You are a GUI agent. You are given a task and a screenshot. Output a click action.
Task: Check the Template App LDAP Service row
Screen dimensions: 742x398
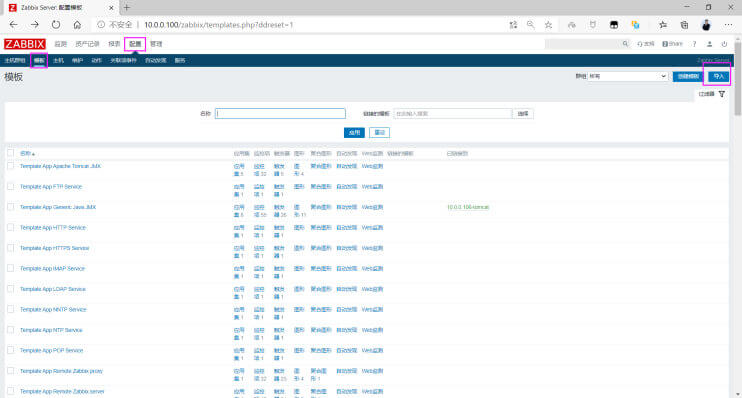pos(10,289)
